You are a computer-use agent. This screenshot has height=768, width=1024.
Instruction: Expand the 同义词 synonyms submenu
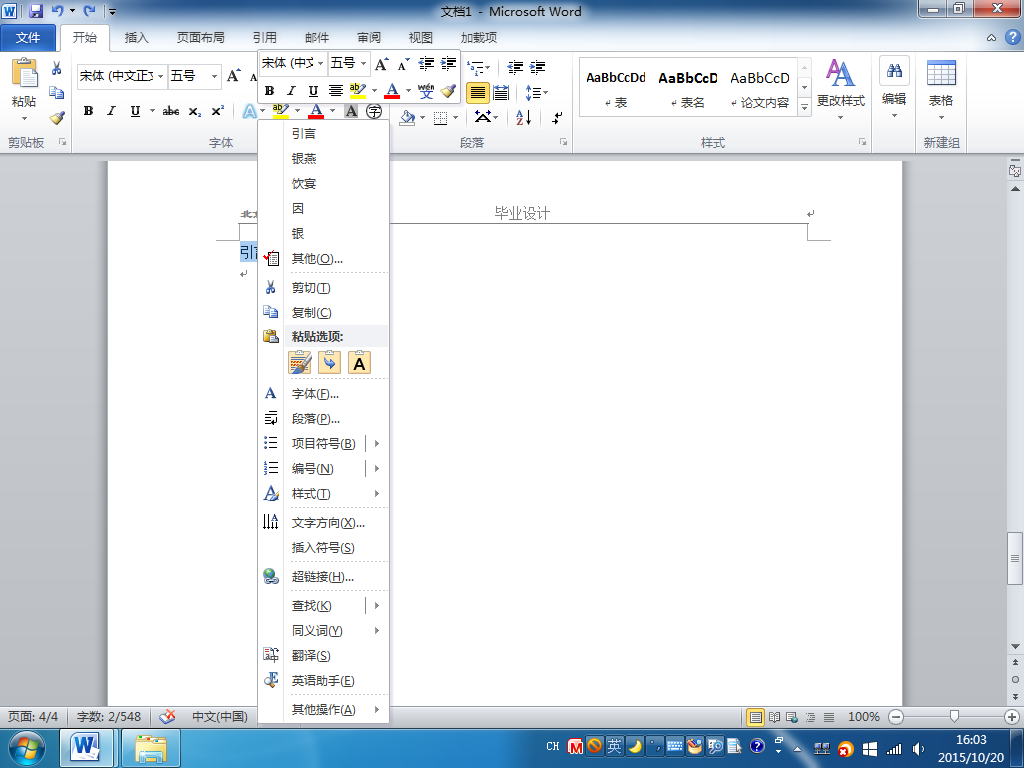tap(377, 631)
